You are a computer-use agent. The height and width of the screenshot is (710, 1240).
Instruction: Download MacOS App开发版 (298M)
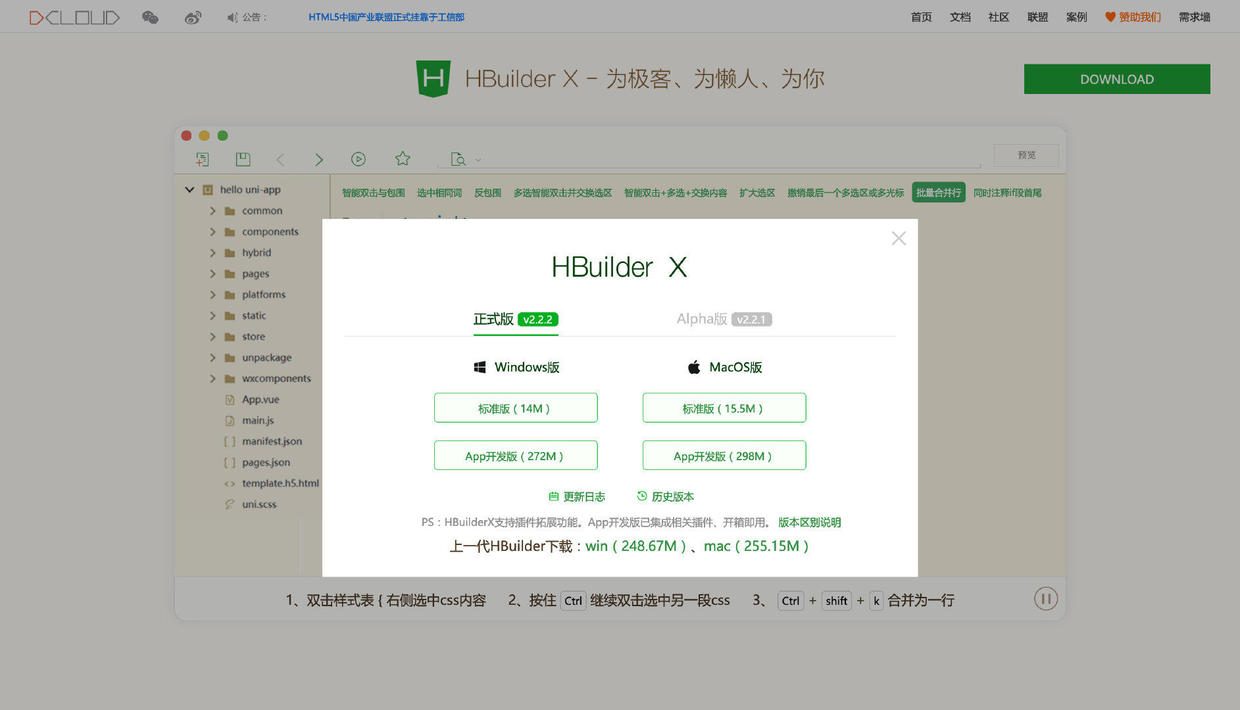(724, 455)
